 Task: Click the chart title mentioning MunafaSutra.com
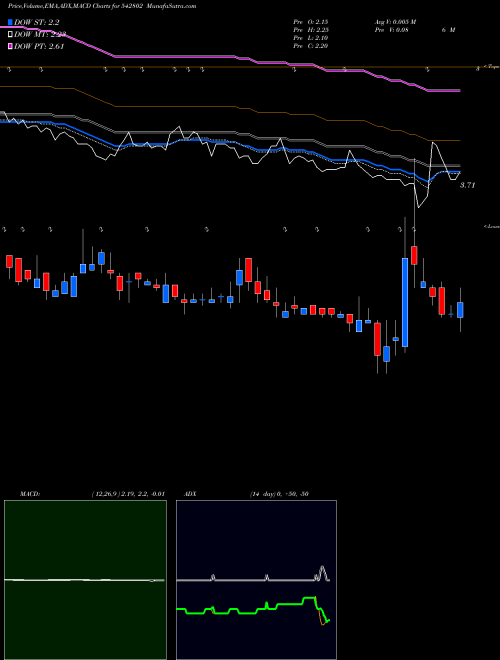pos(102,6)
